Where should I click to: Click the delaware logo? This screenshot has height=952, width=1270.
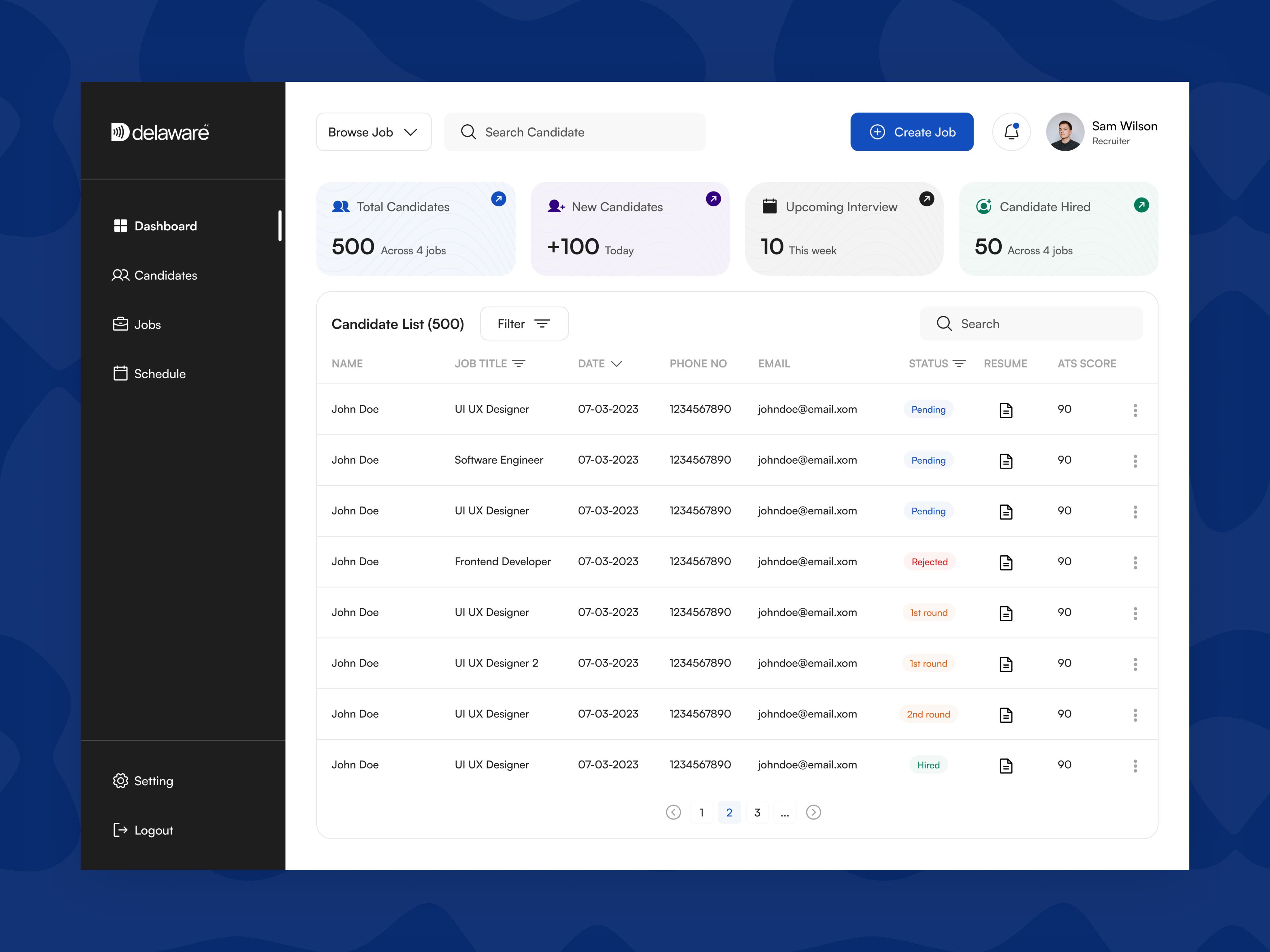click(x=160, y=131)
